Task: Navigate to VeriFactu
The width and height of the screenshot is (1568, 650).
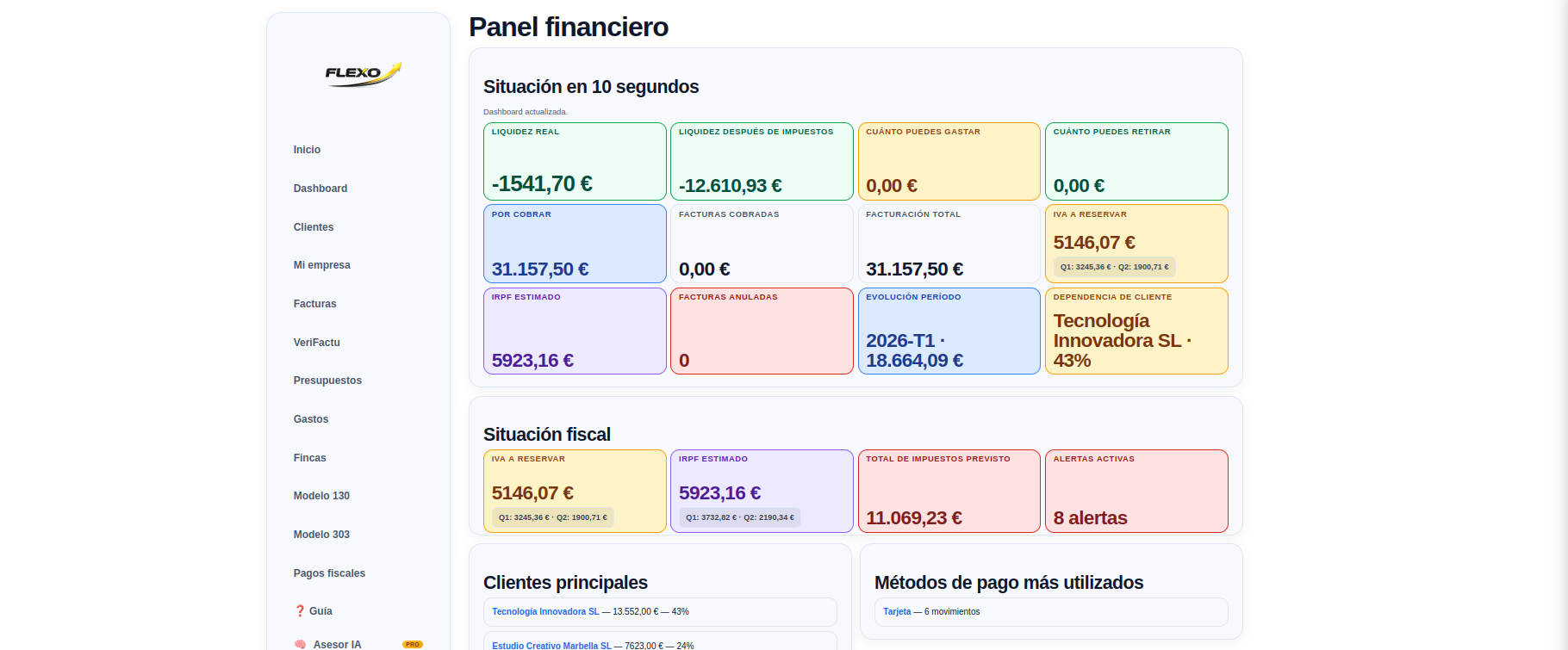Action: (x=317, y=343)
